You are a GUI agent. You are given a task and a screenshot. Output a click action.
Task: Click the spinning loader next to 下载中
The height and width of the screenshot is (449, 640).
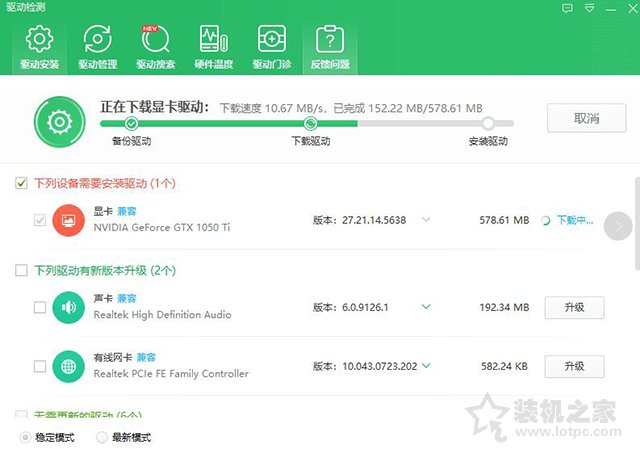tap(546, 221)
